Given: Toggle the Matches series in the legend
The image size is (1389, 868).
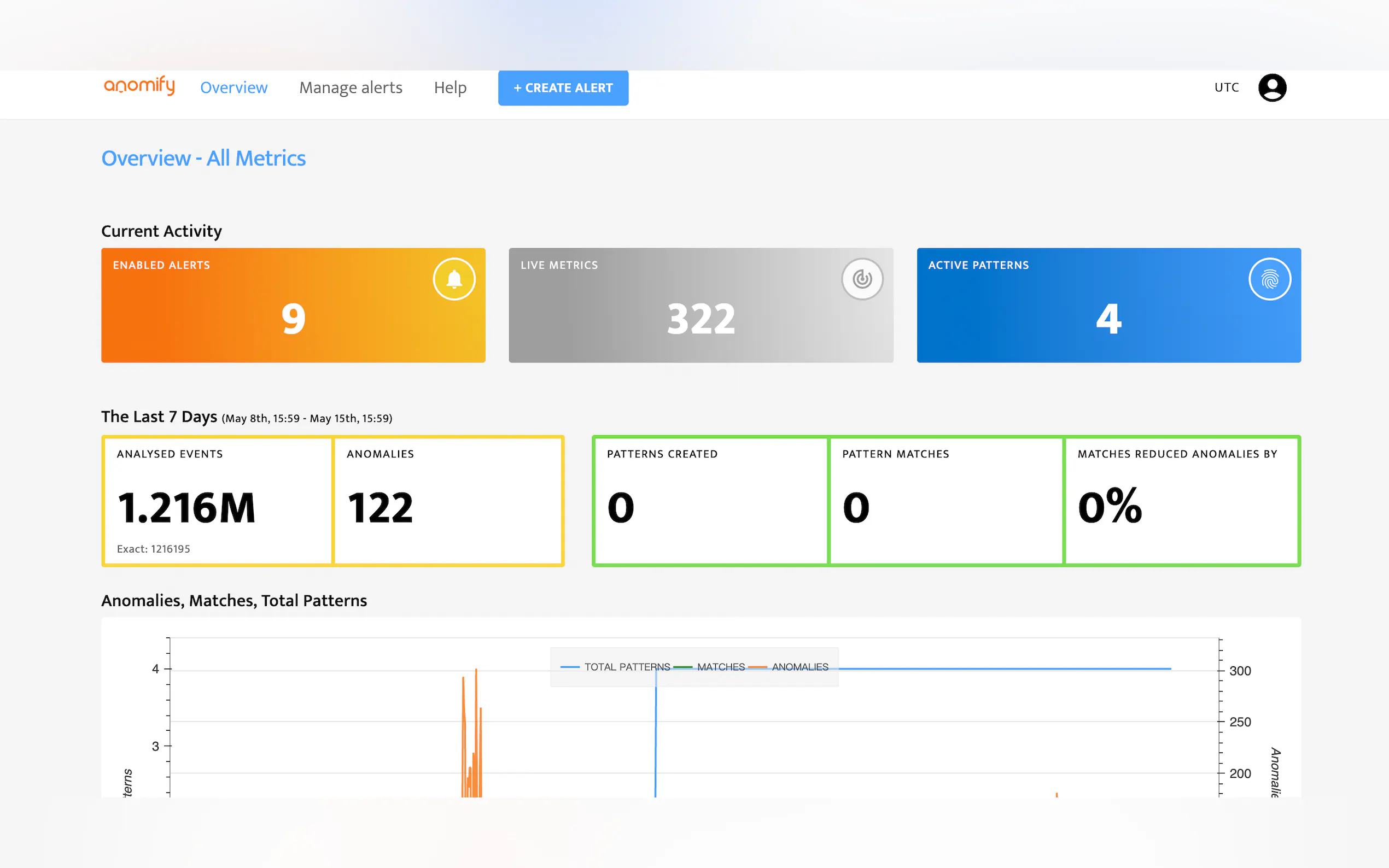Looking at the screenshot, I should pos(720,666).
